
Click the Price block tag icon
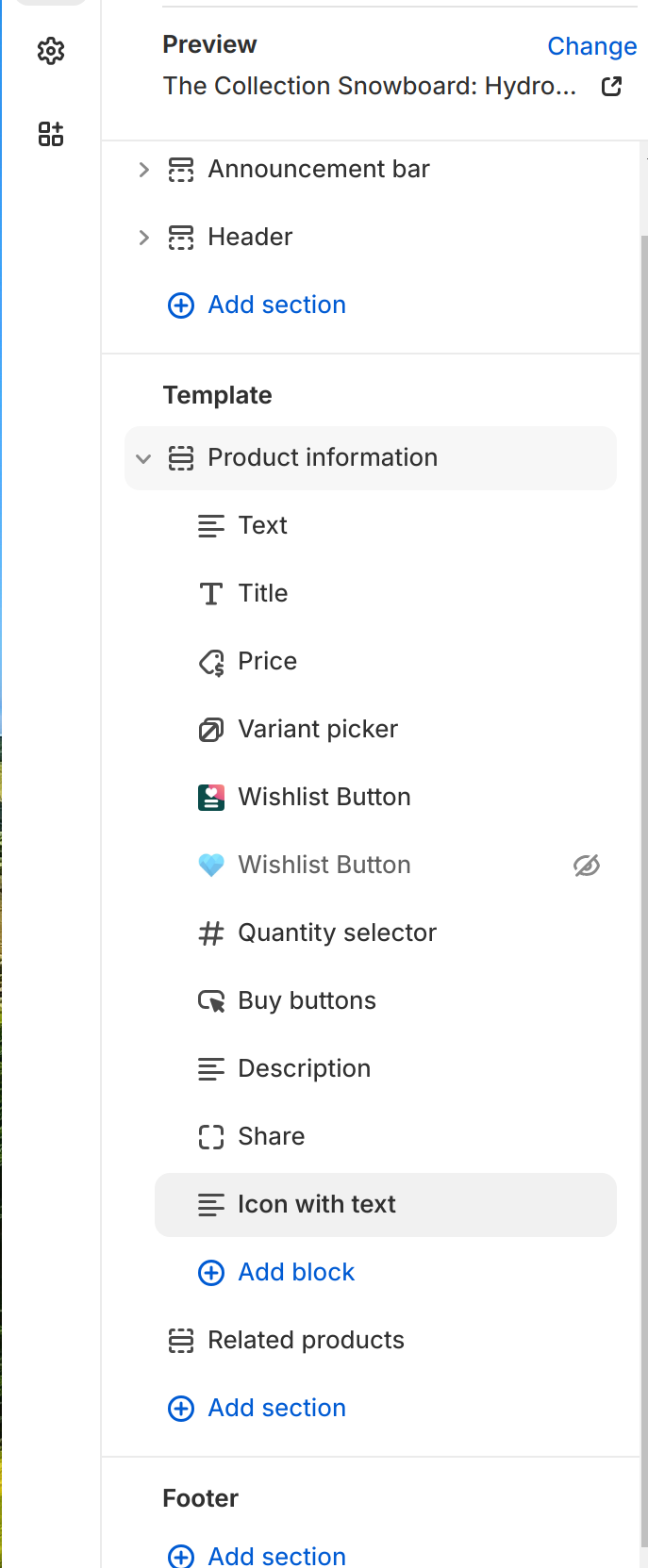(211, 662)
